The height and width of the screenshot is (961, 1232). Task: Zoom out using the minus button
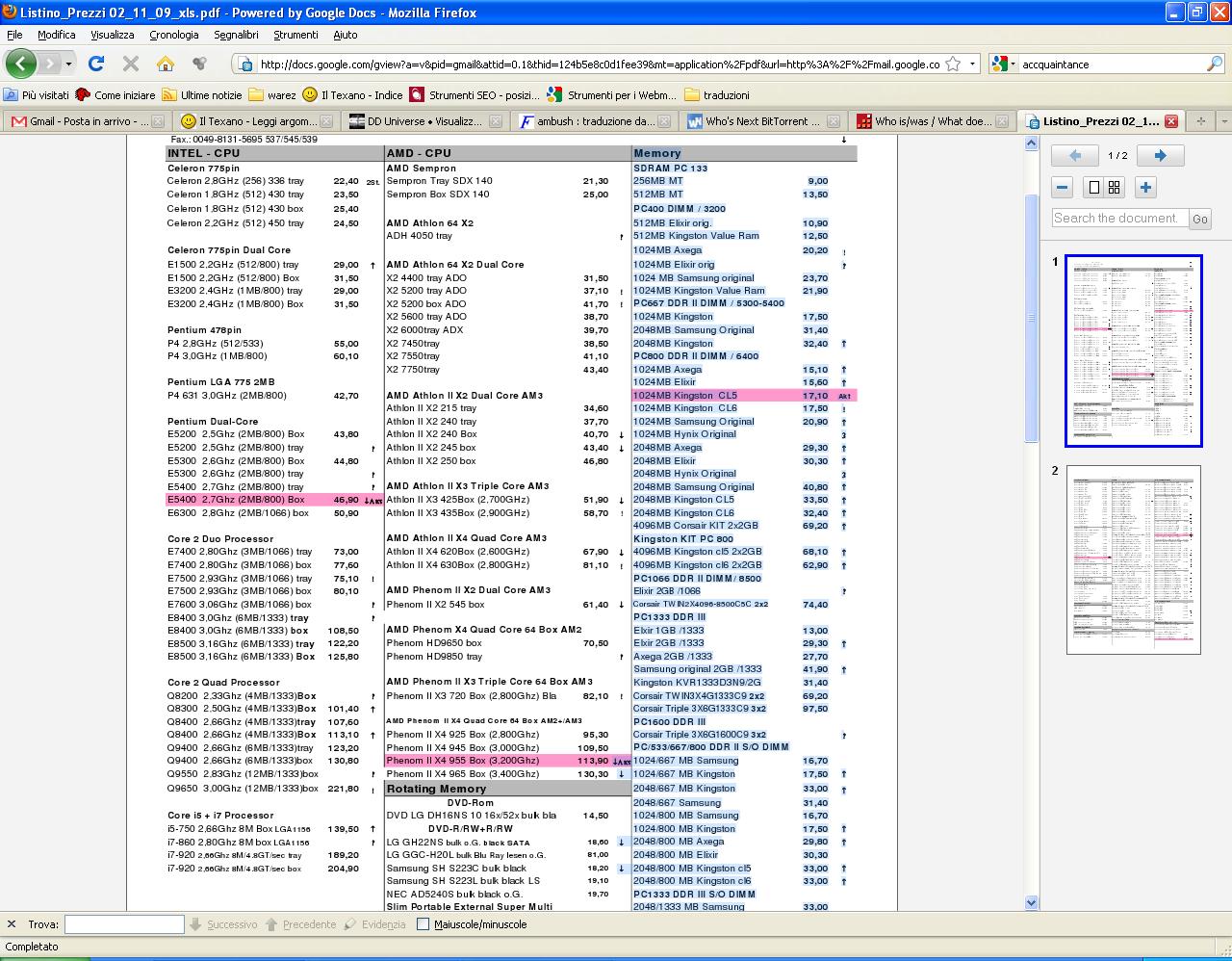[1063, 188]
